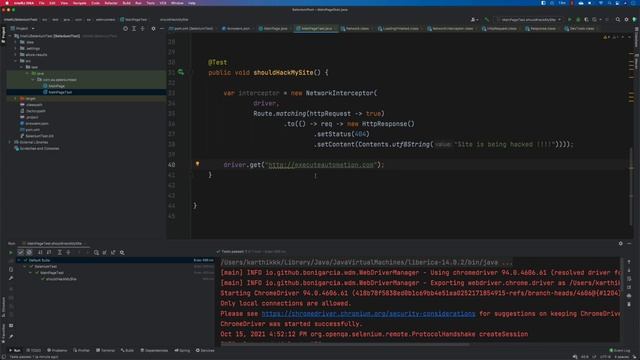This screenshot has height=360, width=640.
Task: Open the Problems tool window button
Action: [57, 350]
